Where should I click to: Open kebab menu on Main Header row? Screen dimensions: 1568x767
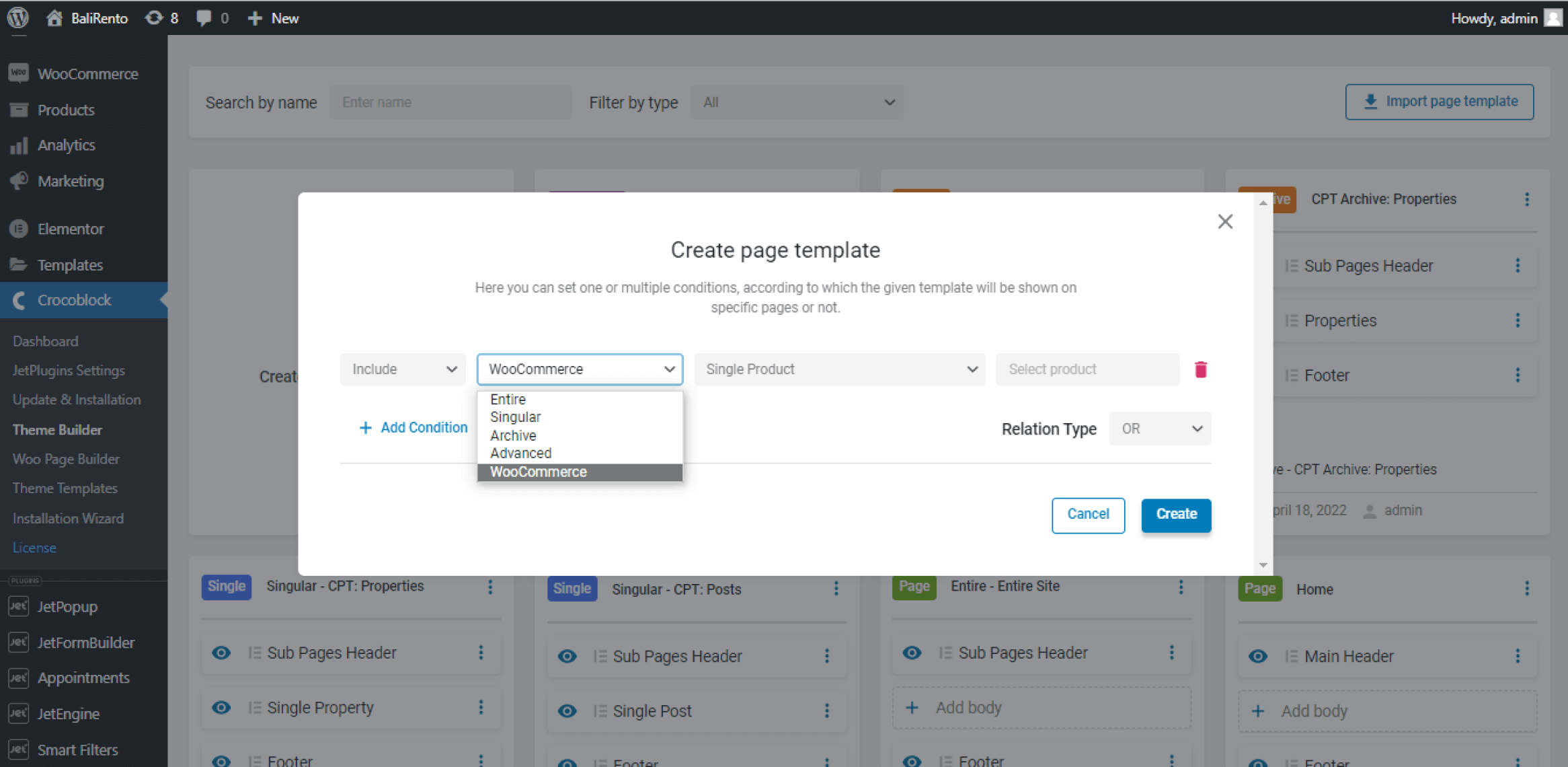click(1518, 656)
